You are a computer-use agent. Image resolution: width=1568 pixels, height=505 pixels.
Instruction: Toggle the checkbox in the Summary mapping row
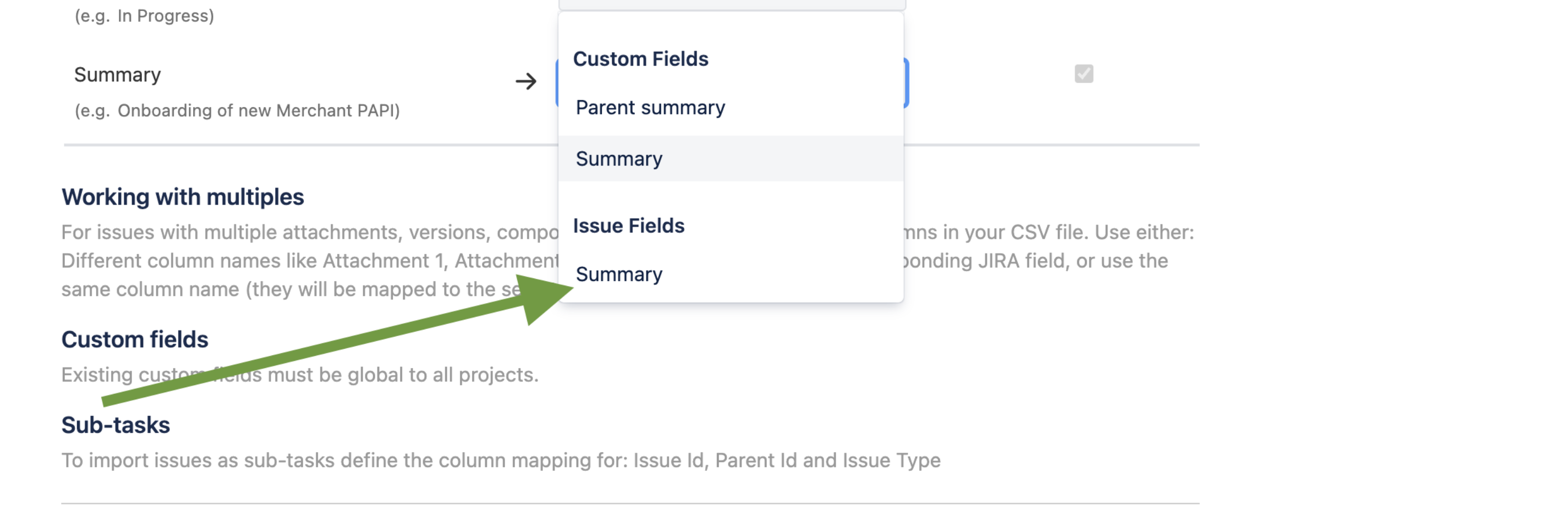click(1083, 74)
